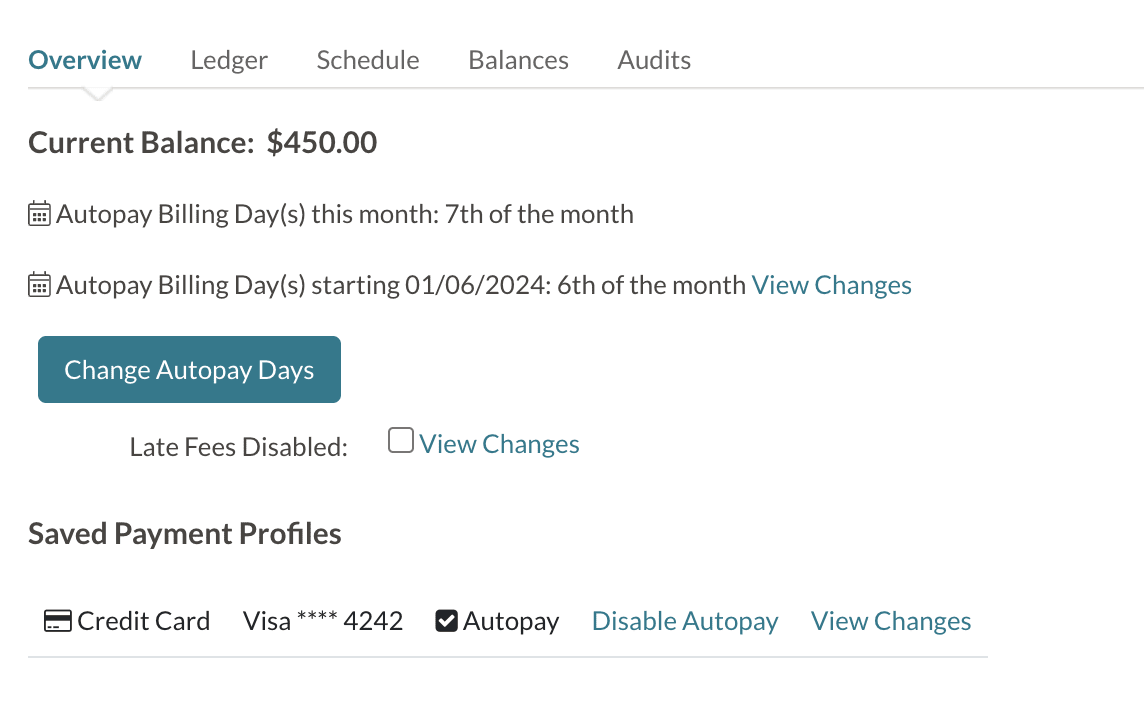Screen dimensions: 1144x728
Task: Select the Visa **** 4242 card text
Action: tap(323, 621)
